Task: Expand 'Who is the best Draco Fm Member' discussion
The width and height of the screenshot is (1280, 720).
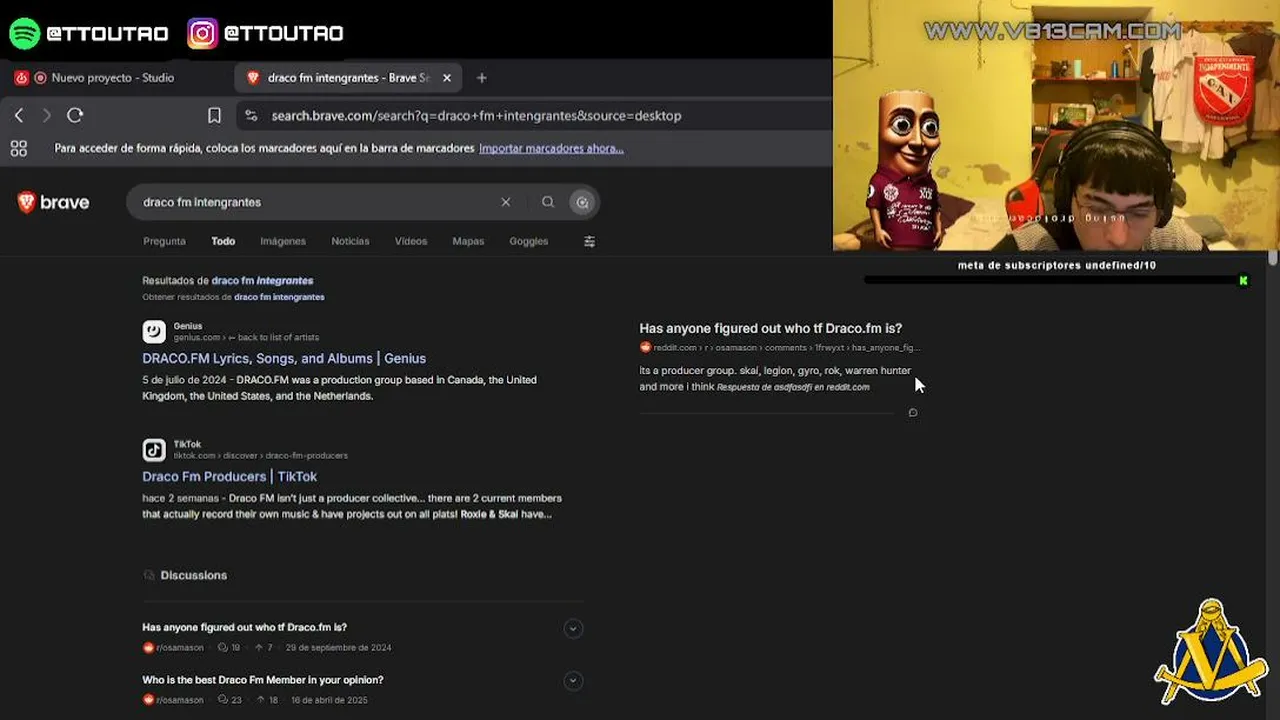Action: [573, 681]
